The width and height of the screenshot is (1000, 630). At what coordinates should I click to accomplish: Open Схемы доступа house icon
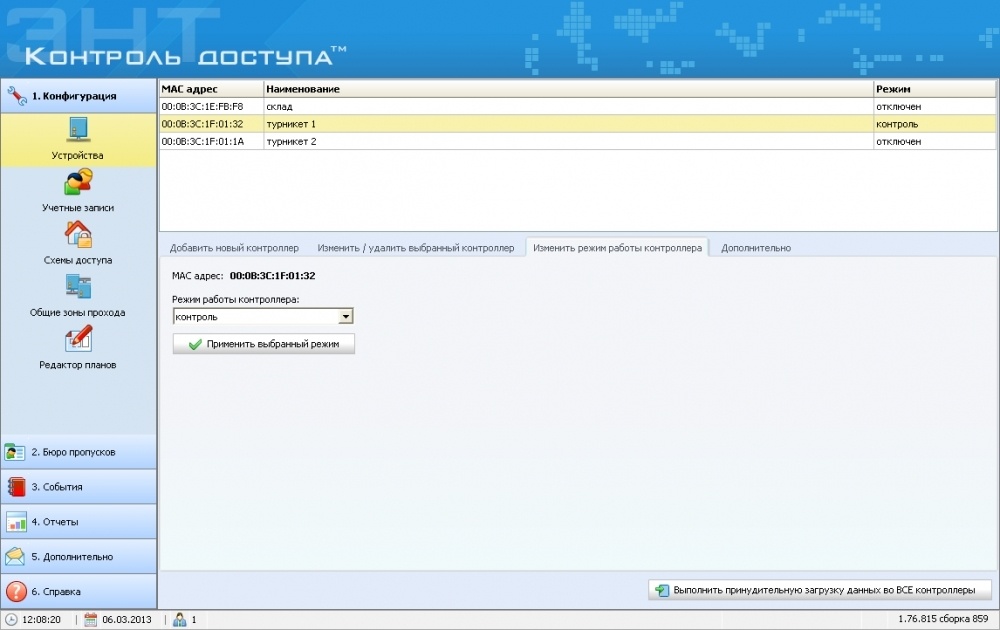[x=78, y=234]
